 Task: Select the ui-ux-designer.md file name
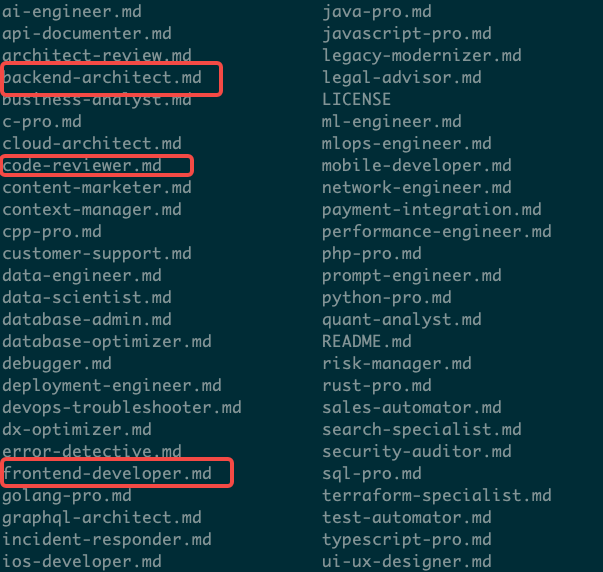407,562
